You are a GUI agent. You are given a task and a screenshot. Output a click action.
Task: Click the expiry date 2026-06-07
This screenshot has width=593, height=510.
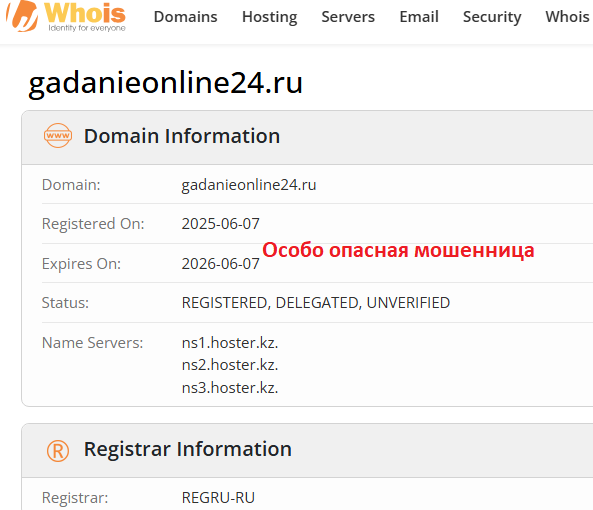point(220,264)
